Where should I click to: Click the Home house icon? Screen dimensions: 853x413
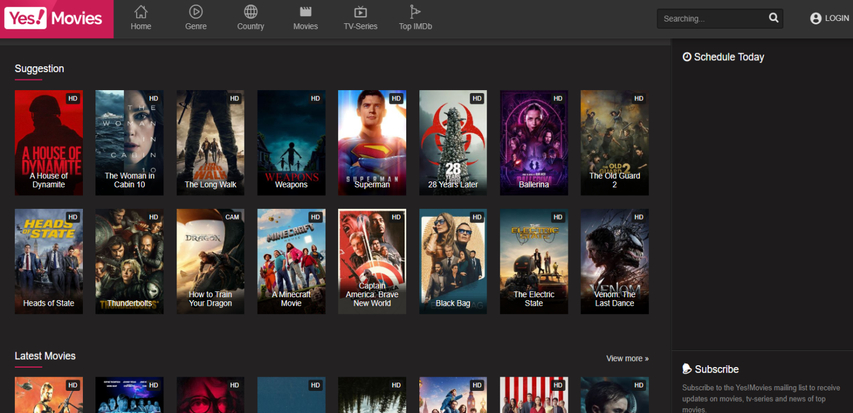point(141,11)
